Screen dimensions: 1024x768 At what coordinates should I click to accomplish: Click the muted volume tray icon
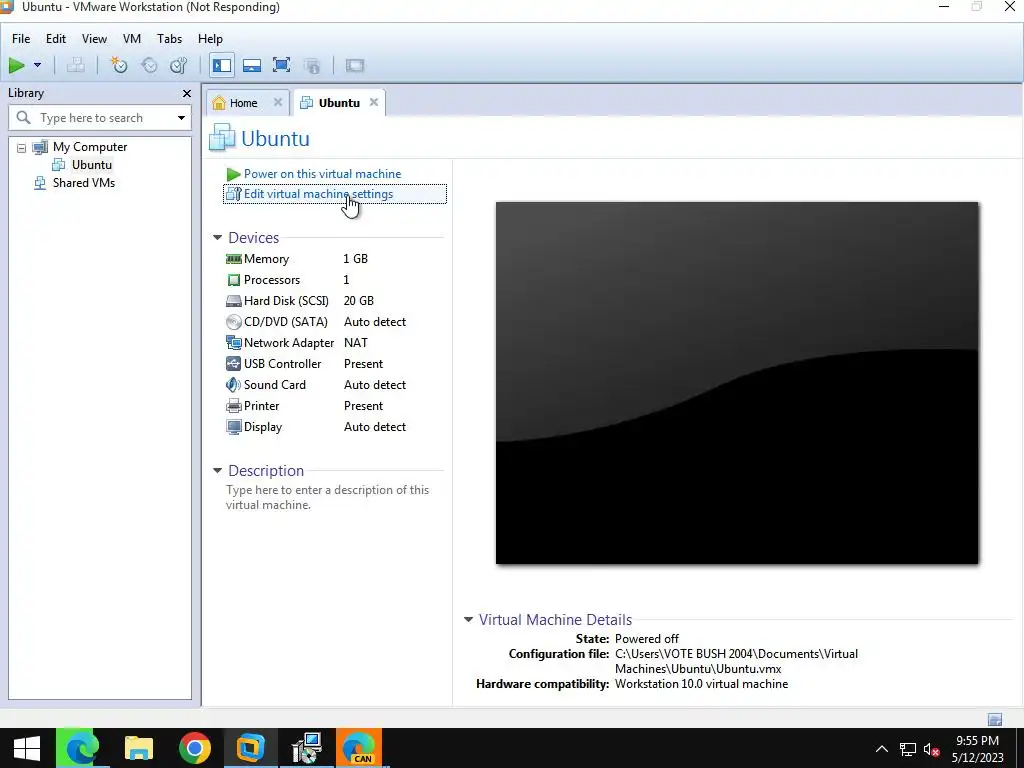point(931,749)
